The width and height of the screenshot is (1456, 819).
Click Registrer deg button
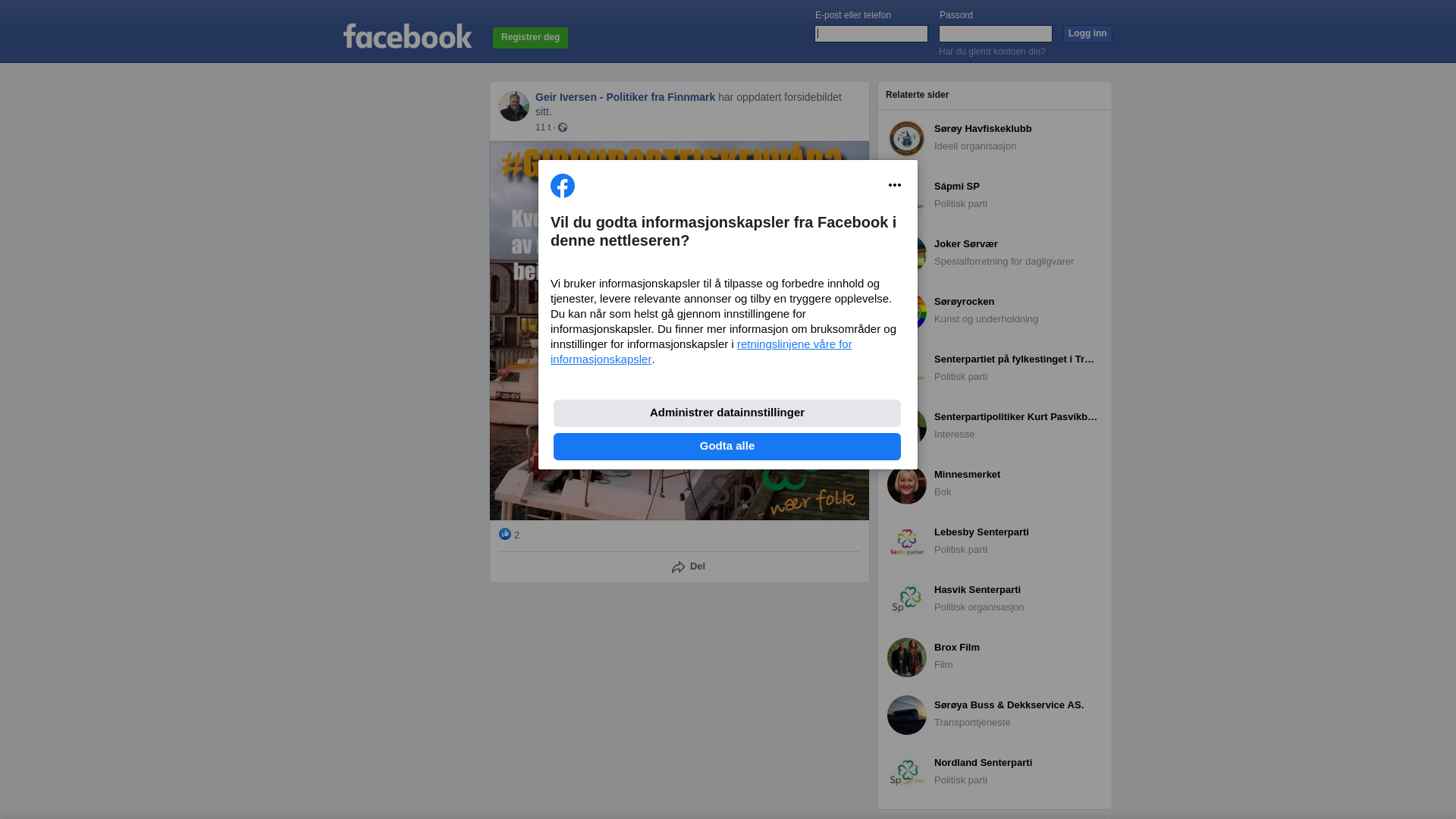pos(530,37)
